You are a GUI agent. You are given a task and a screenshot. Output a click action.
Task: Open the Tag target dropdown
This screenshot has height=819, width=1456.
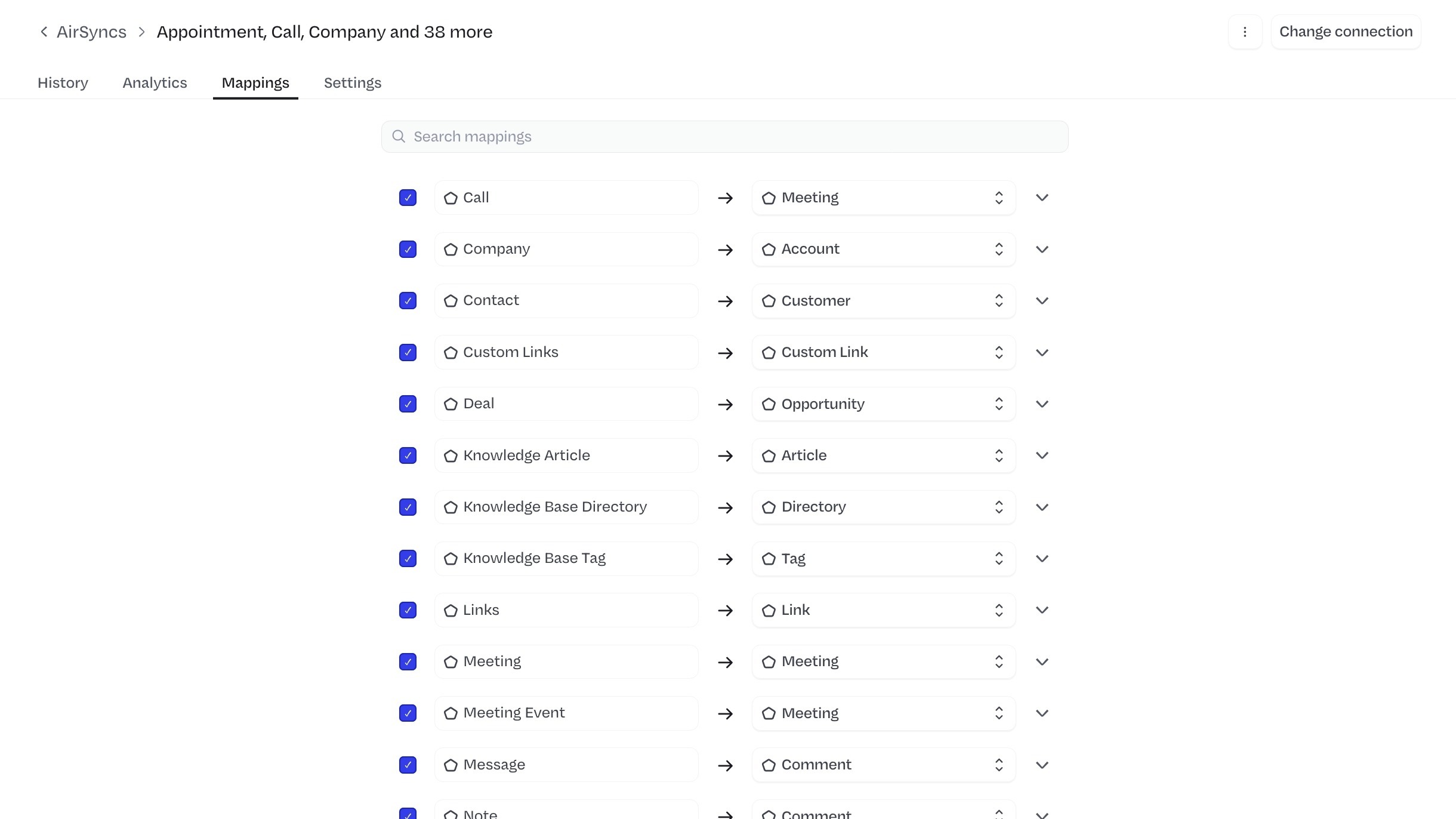point(884,559)
